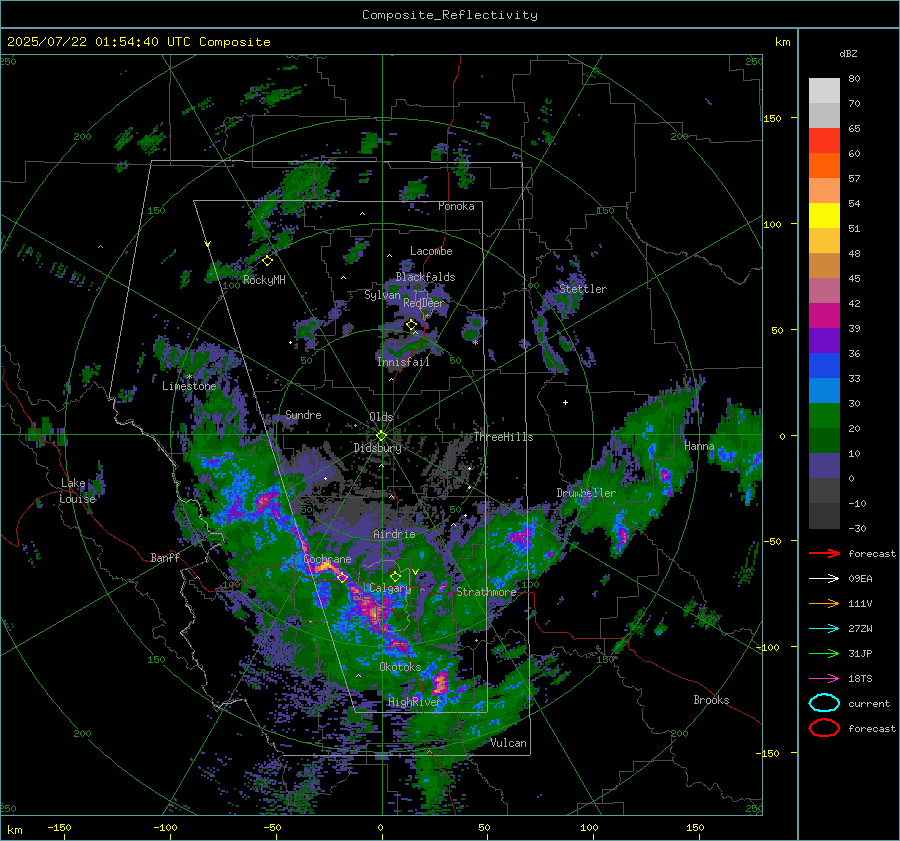This screenshot has height=841, width=900.
Task: Select the green swatch between 30 and 20
Action: pos(824,415)
